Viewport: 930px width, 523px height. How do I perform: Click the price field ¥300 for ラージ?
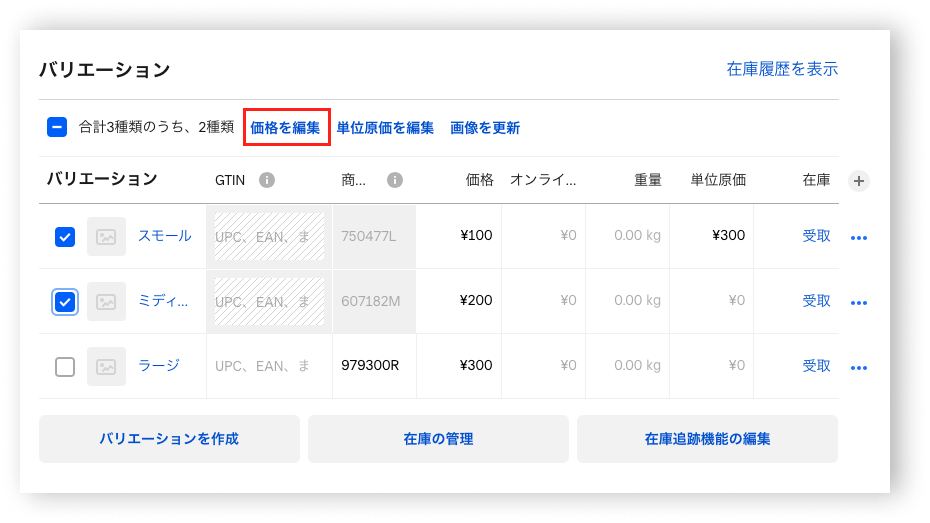coord(459,366)
